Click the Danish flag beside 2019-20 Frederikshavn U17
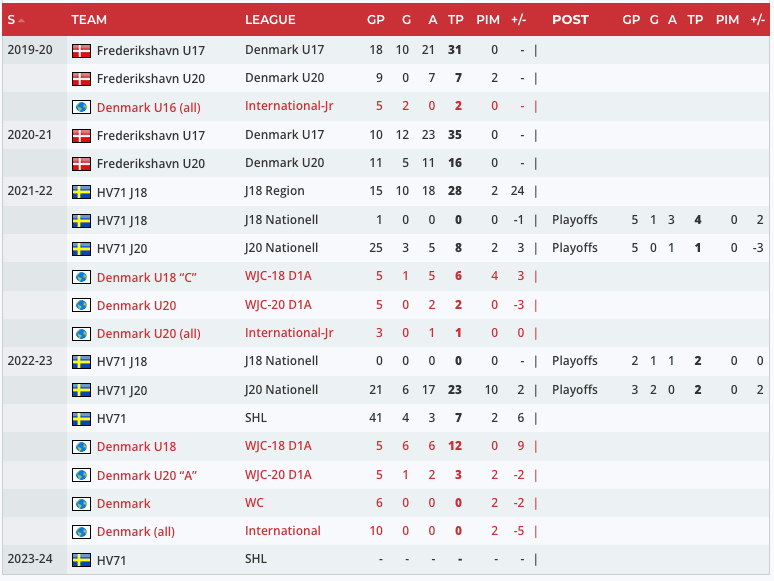 point(82,50)
